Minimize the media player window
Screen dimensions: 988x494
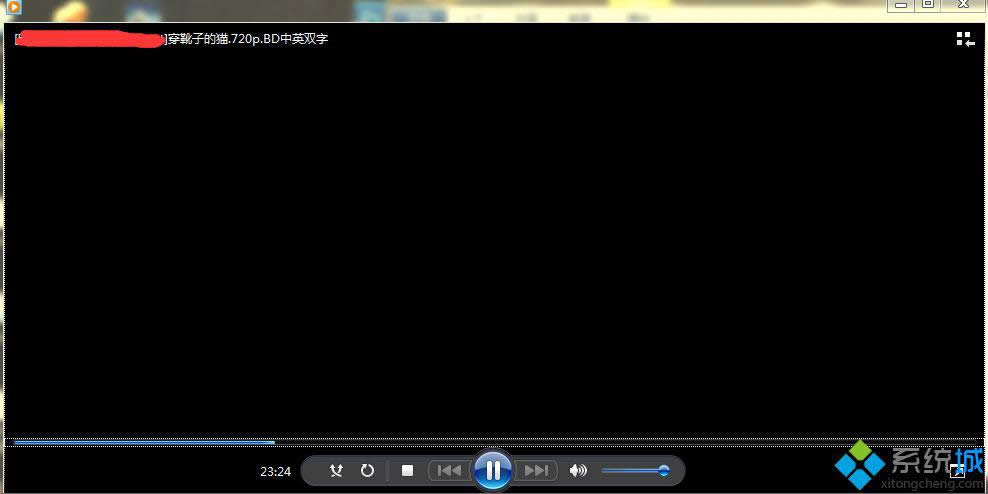click(901, 5)
